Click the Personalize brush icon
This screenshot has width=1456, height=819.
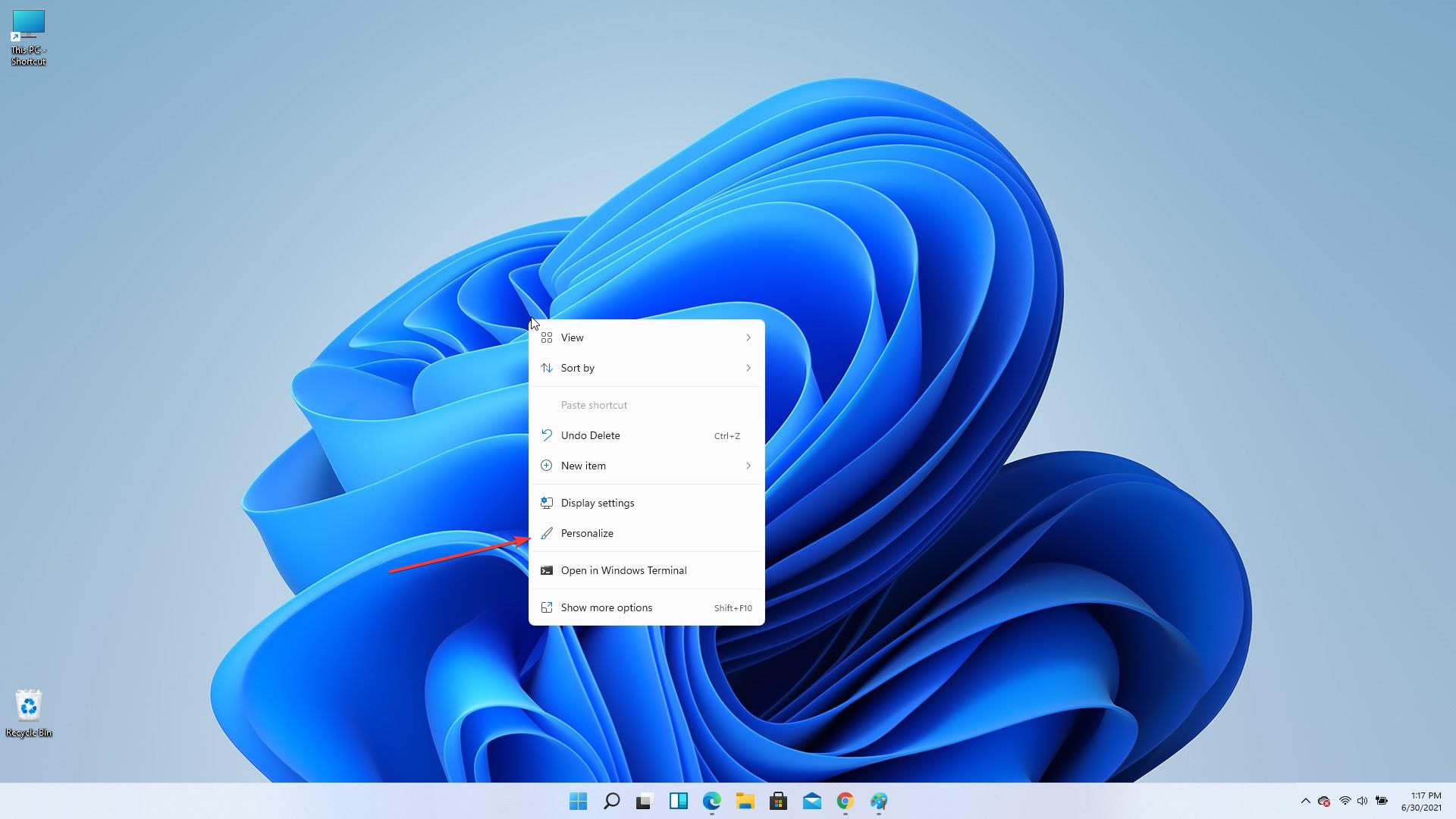[x=546, y=533]
